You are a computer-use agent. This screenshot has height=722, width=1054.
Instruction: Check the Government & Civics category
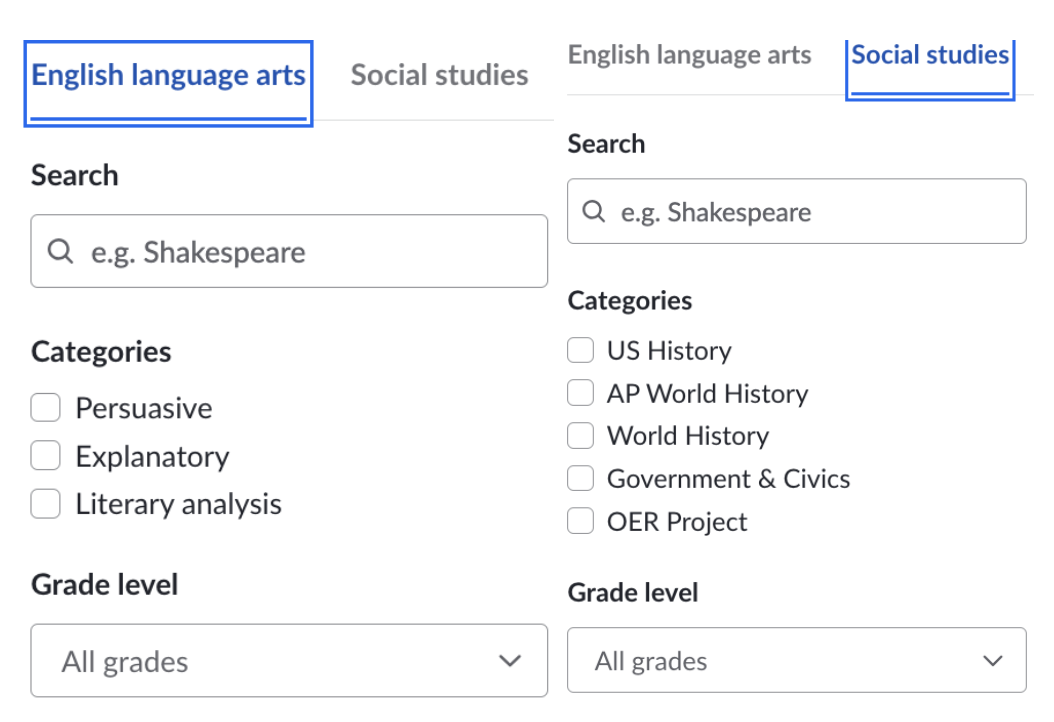click(x=580, y=478)
